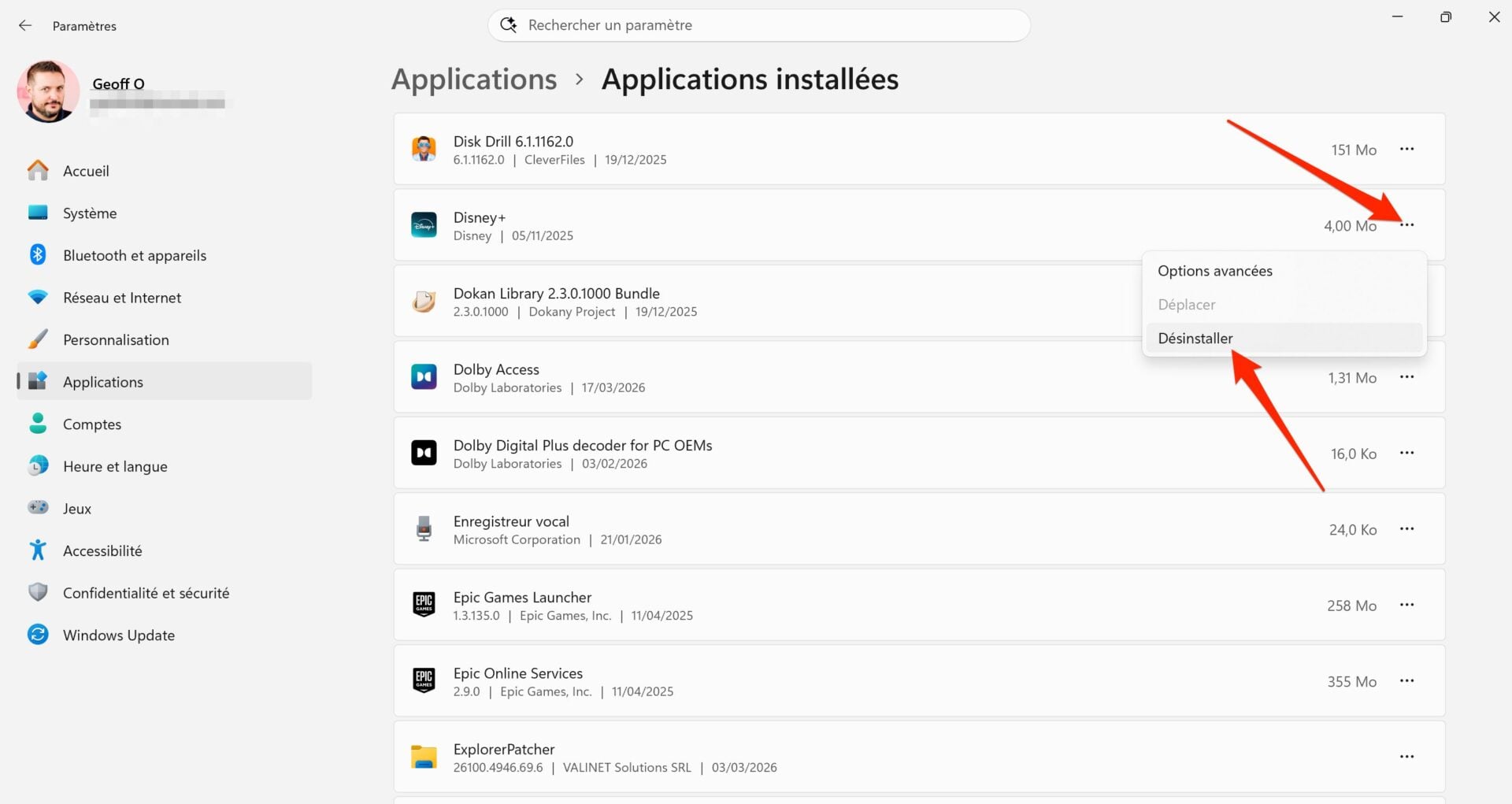1512x804 pixels.
Task: Open more options for Disk Drill
Action: (1407, 149)
